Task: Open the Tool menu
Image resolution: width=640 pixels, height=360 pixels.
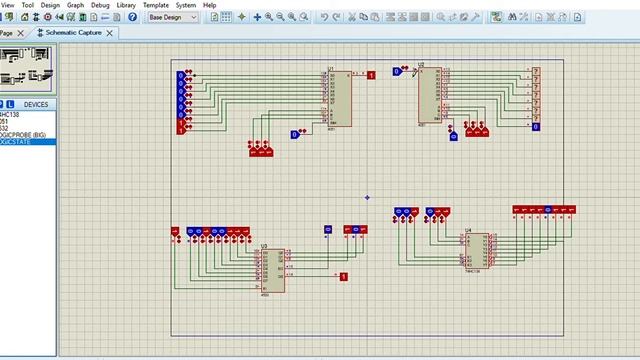Action: tap(27, 5)
